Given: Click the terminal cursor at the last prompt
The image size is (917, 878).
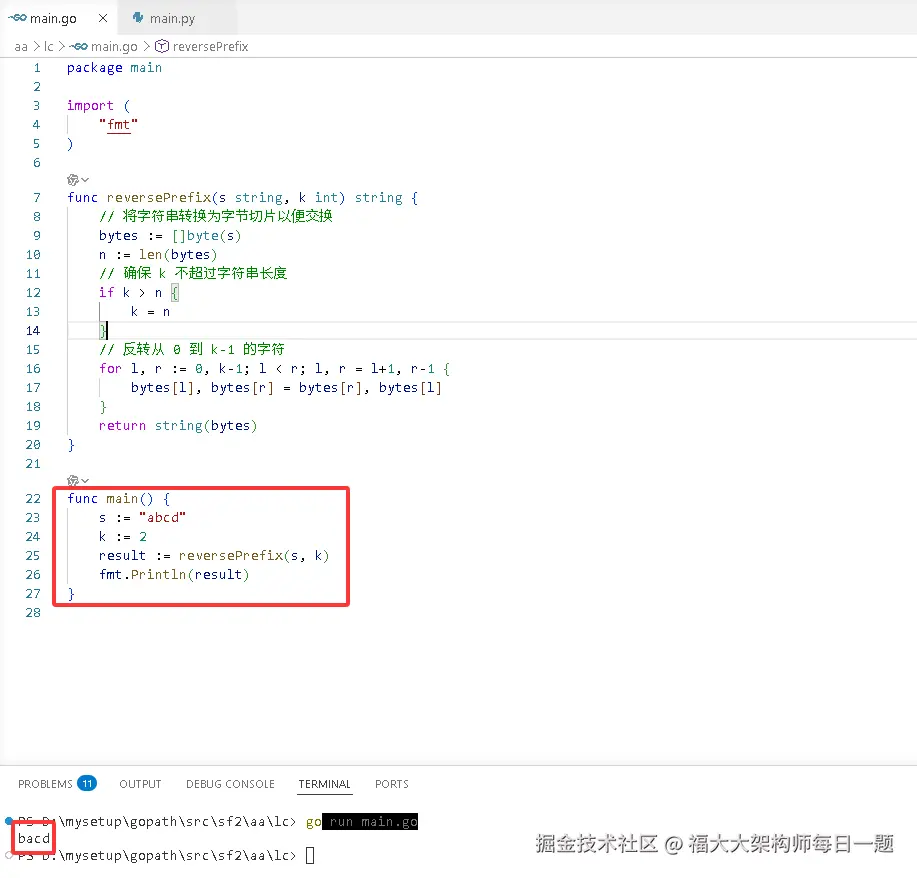Looking at the screenshot, I should click(310, 856).
